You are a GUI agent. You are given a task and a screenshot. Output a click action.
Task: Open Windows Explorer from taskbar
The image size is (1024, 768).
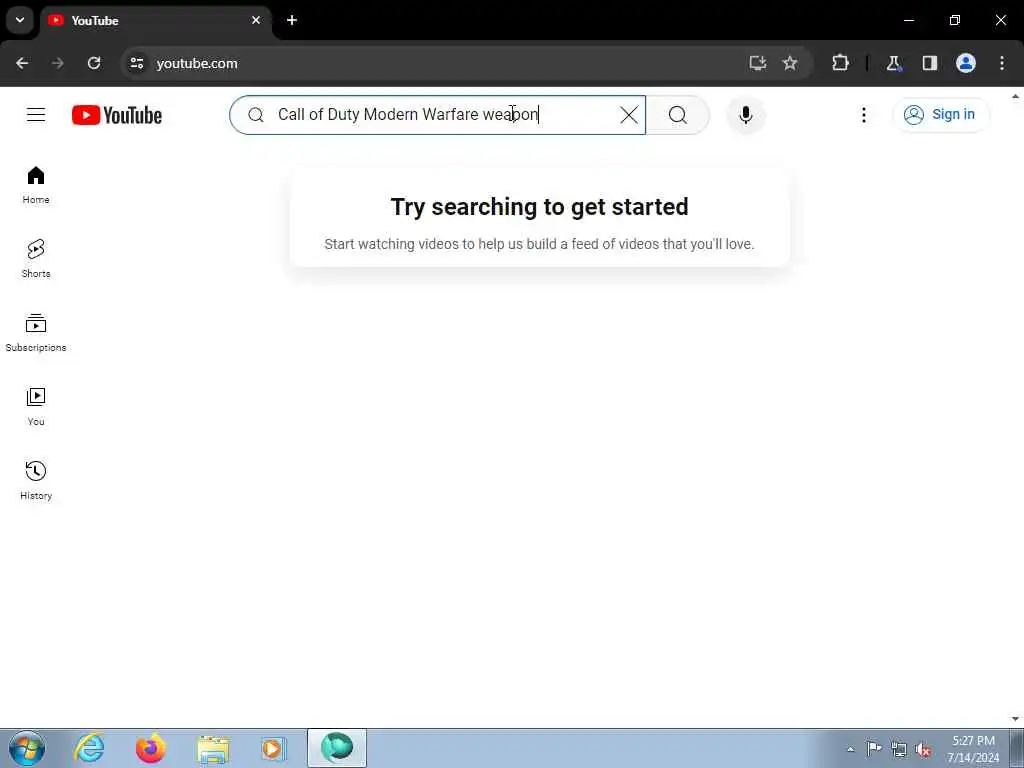[x=213, y=748]
